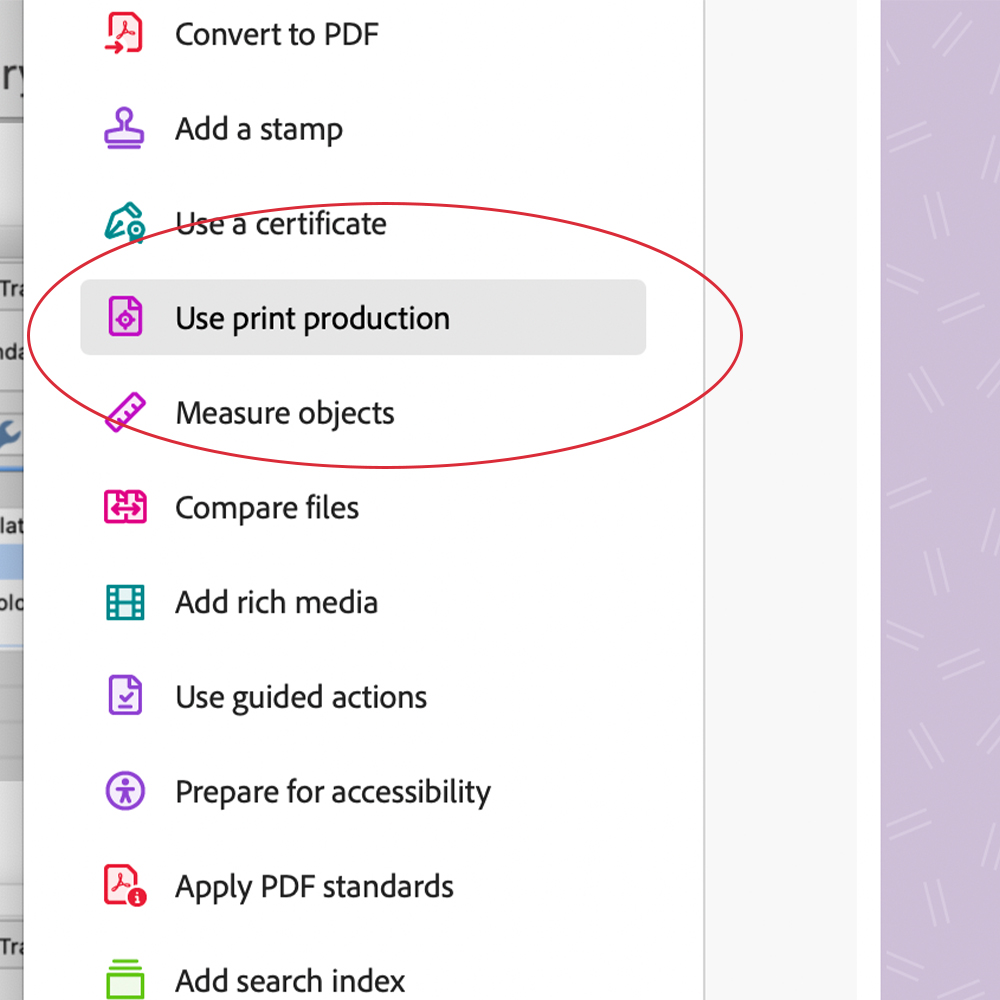Select "Add a stamp" from tools list
1000x1000 pixels.
coord(259,129)
